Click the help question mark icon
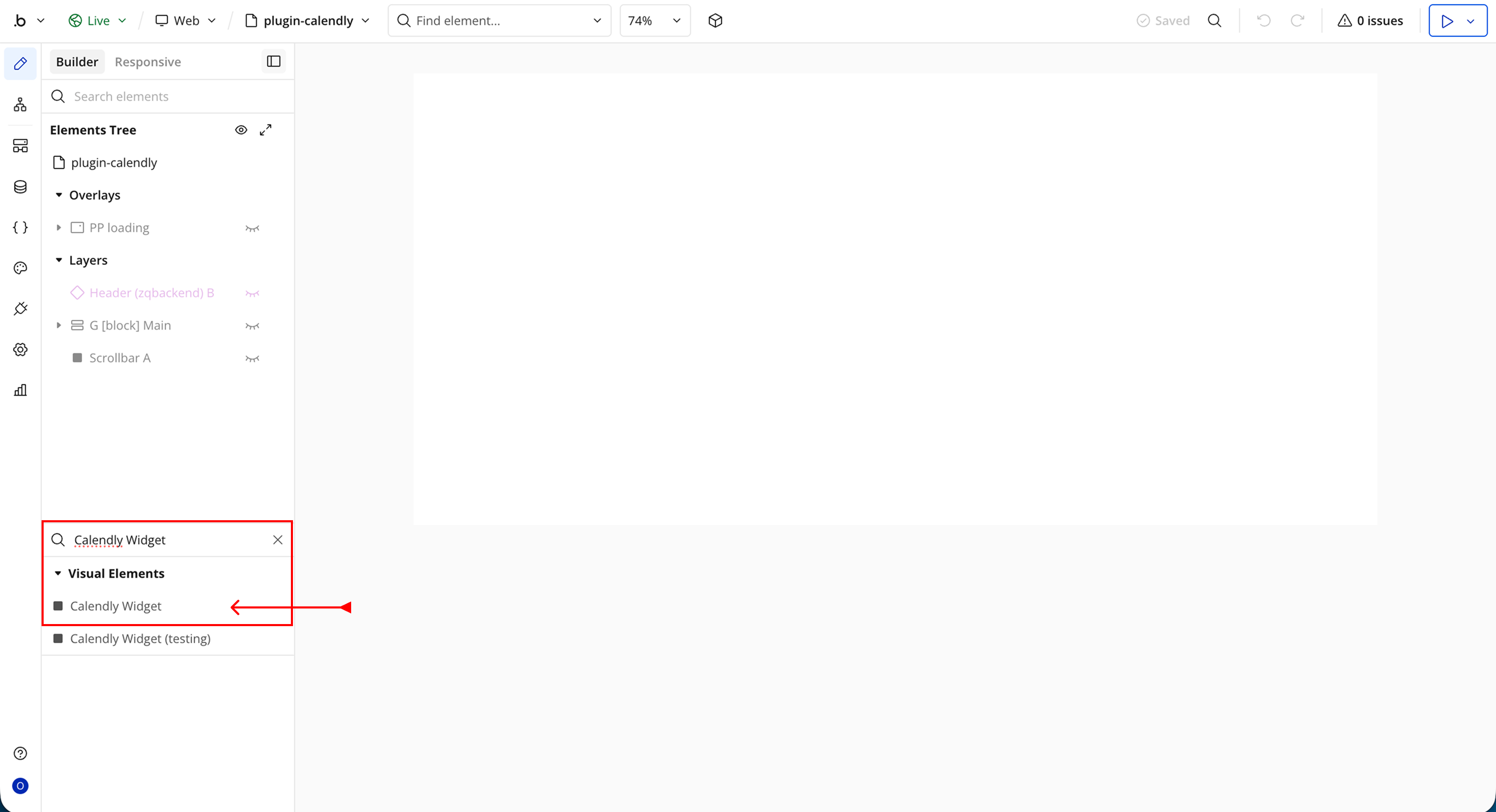Screen dimensions: 1496x812 (x=20, y=753)
